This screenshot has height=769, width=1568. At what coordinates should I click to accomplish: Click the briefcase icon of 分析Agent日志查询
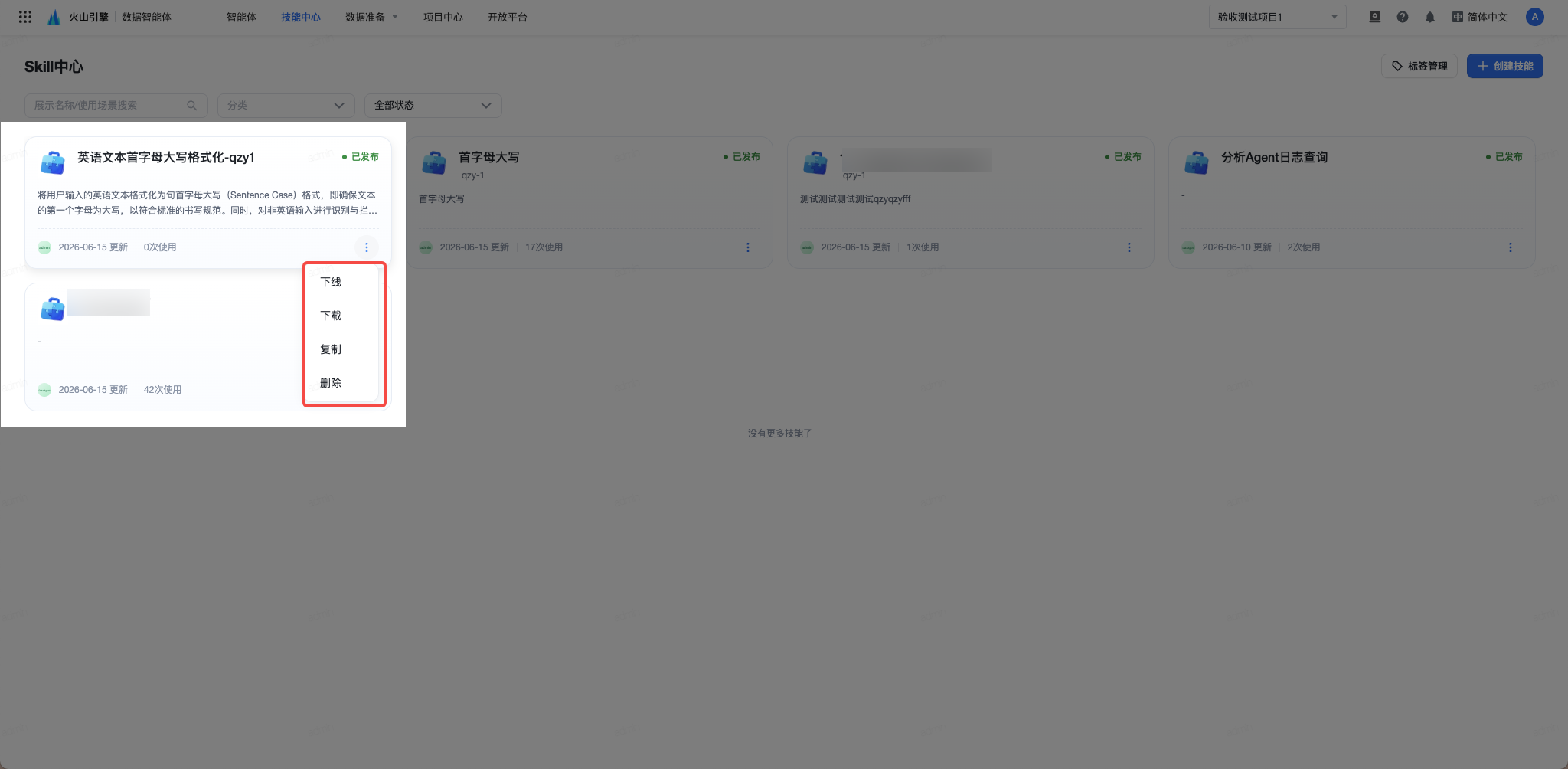(1197, 162)
